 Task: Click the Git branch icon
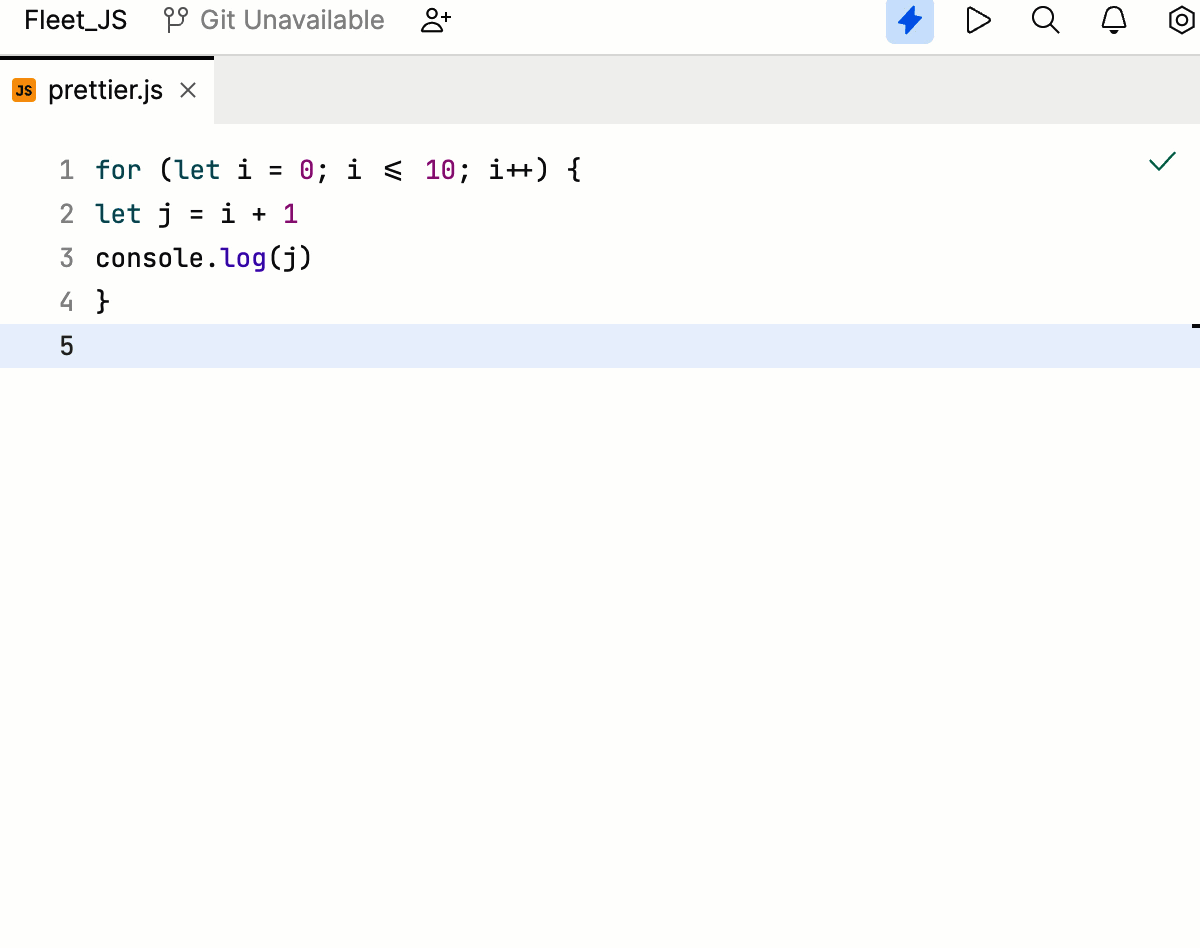coord(174,19)
